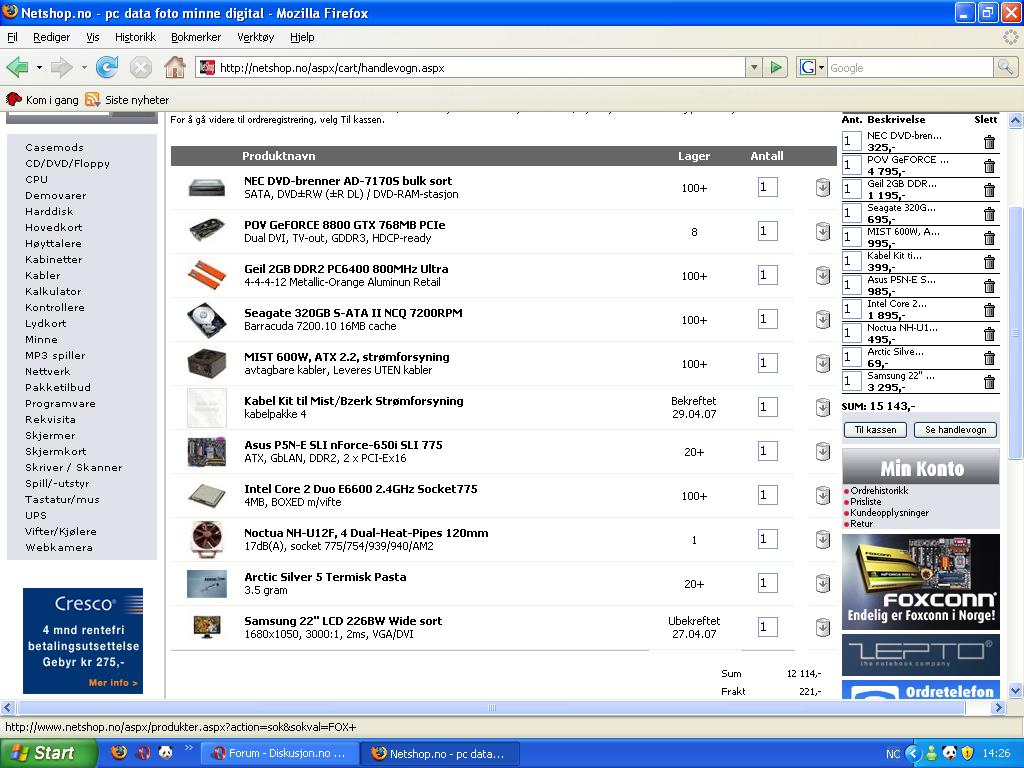Open Back button history dropdown

pos(39,67)
